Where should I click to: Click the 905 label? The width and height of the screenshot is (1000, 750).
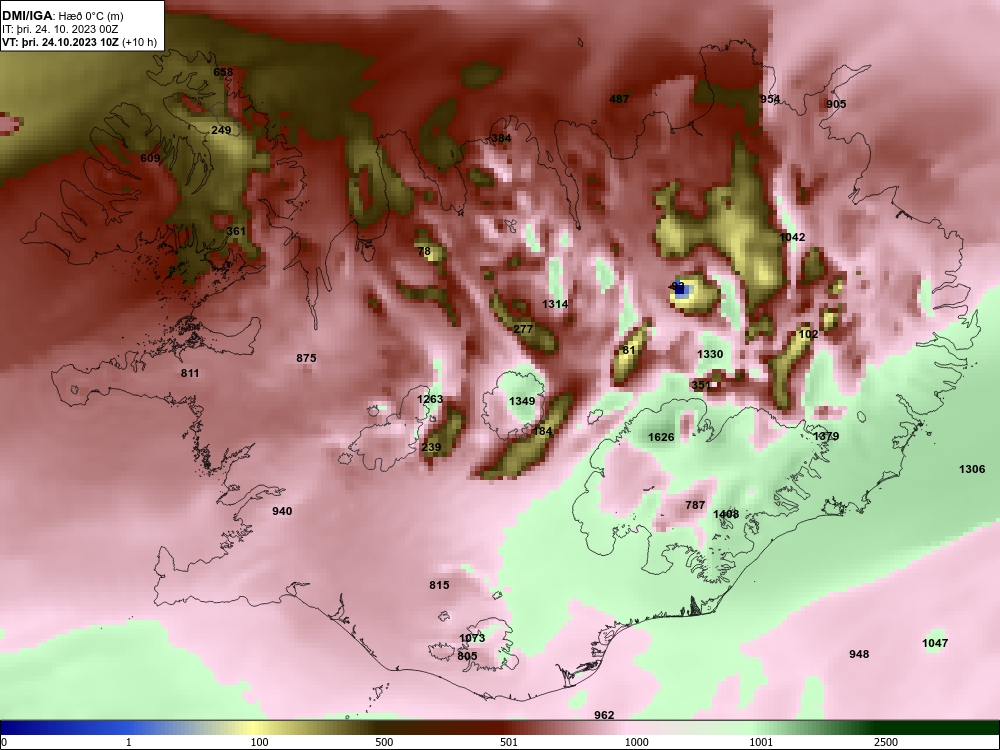(x=836, y=104)
